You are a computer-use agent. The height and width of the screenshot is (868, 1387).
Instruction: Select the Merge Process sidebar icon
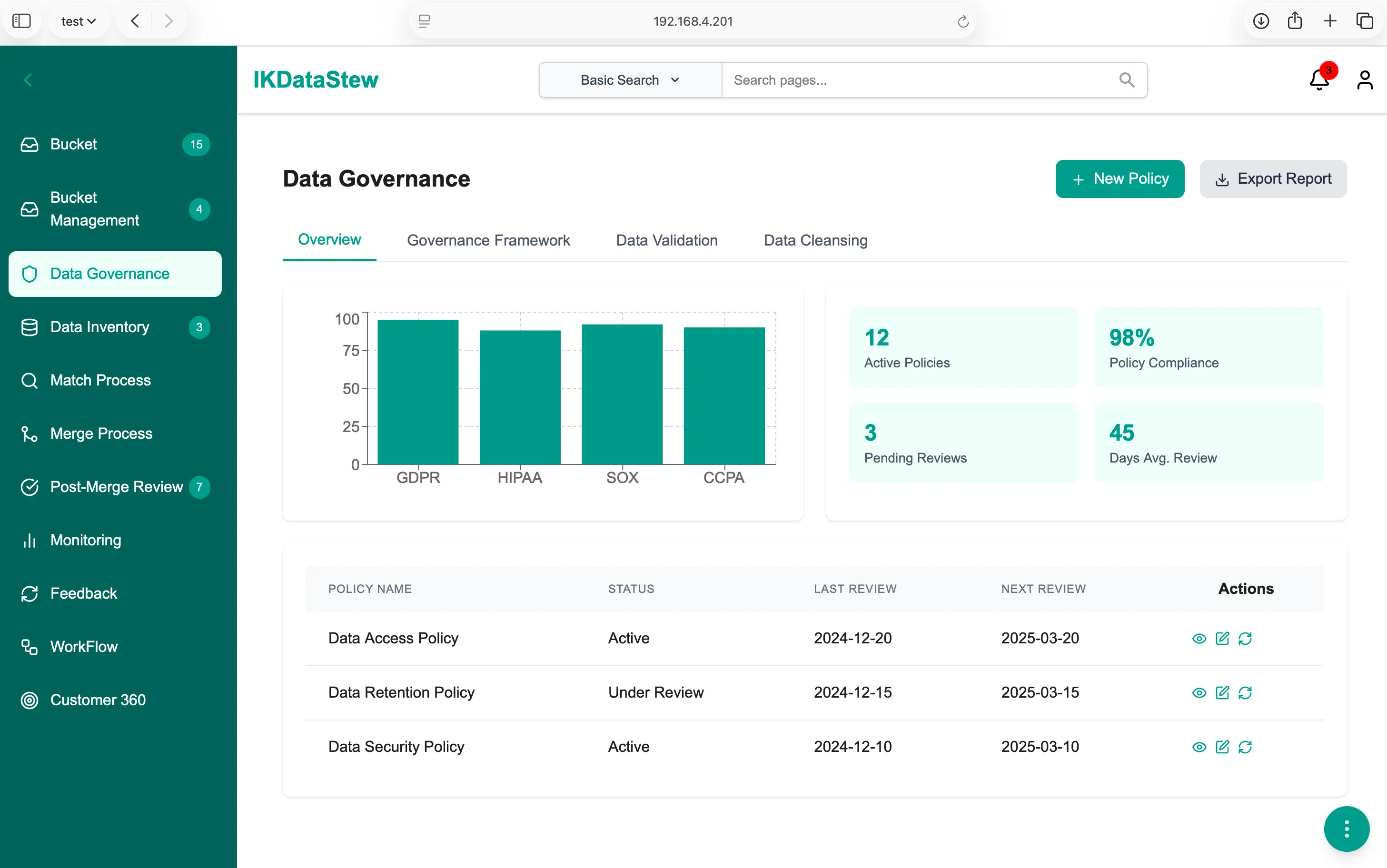(x=30, y=434)
